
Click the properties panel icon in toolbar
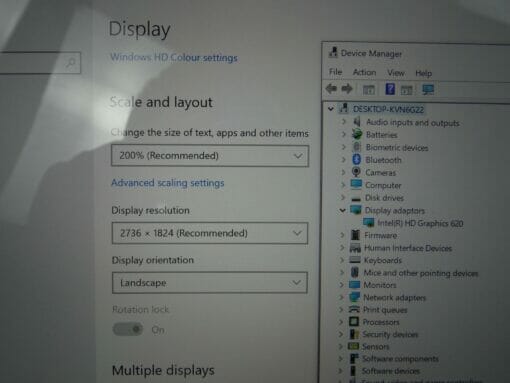[x=368, y=90]
